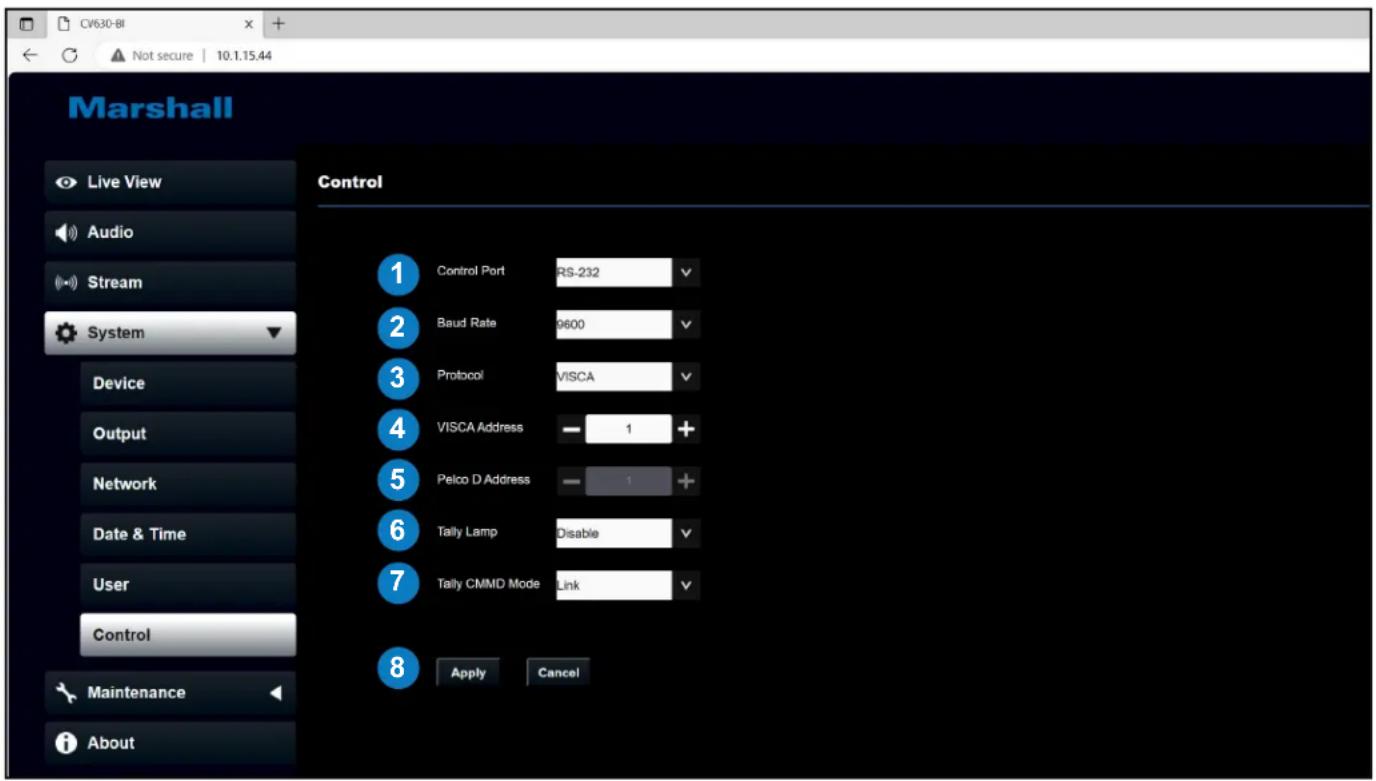Click the Control page heading text

click(x=350, y=182)
